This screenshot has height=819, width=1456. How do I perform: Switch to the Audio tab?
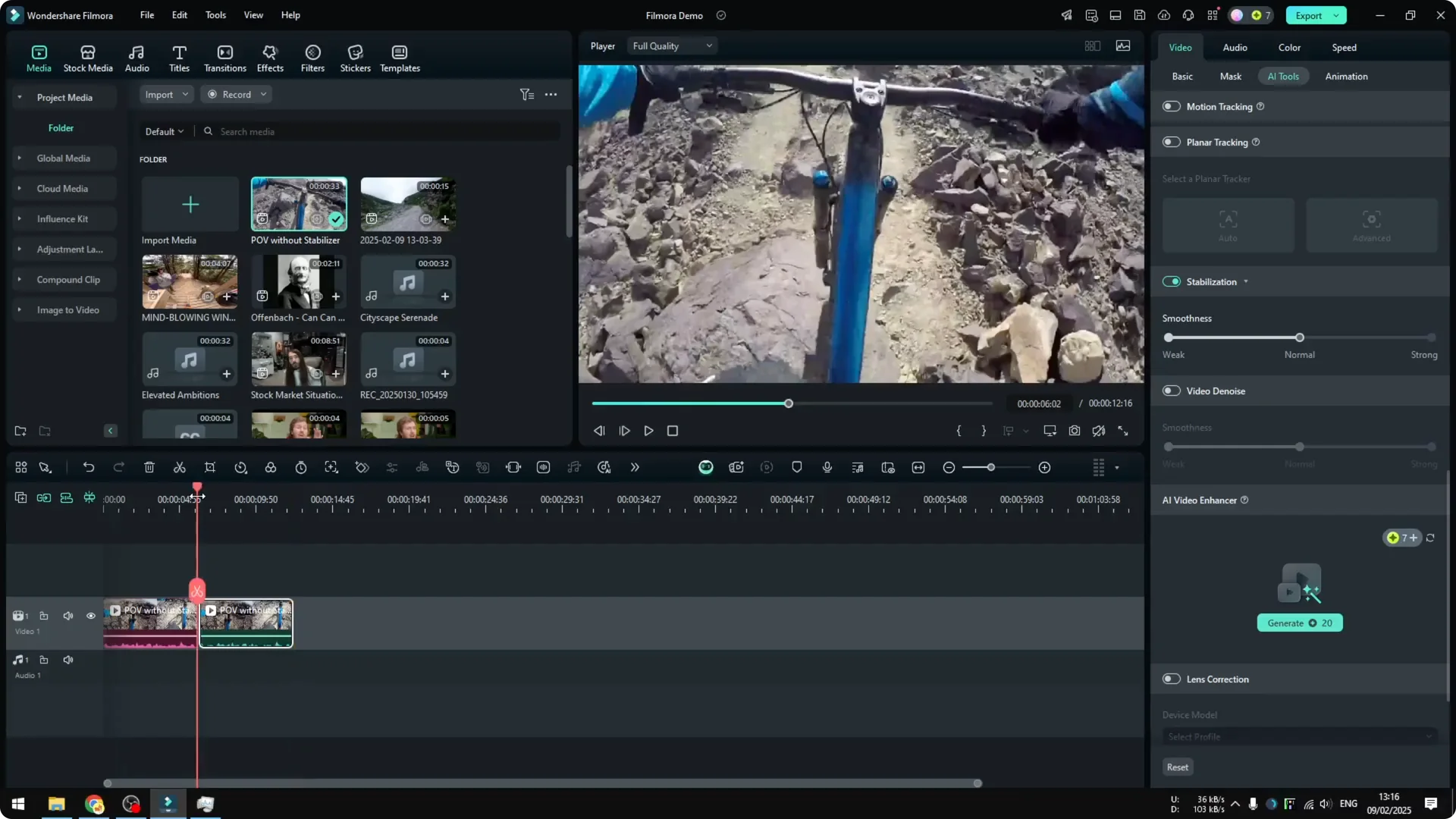pos(1235,47)
